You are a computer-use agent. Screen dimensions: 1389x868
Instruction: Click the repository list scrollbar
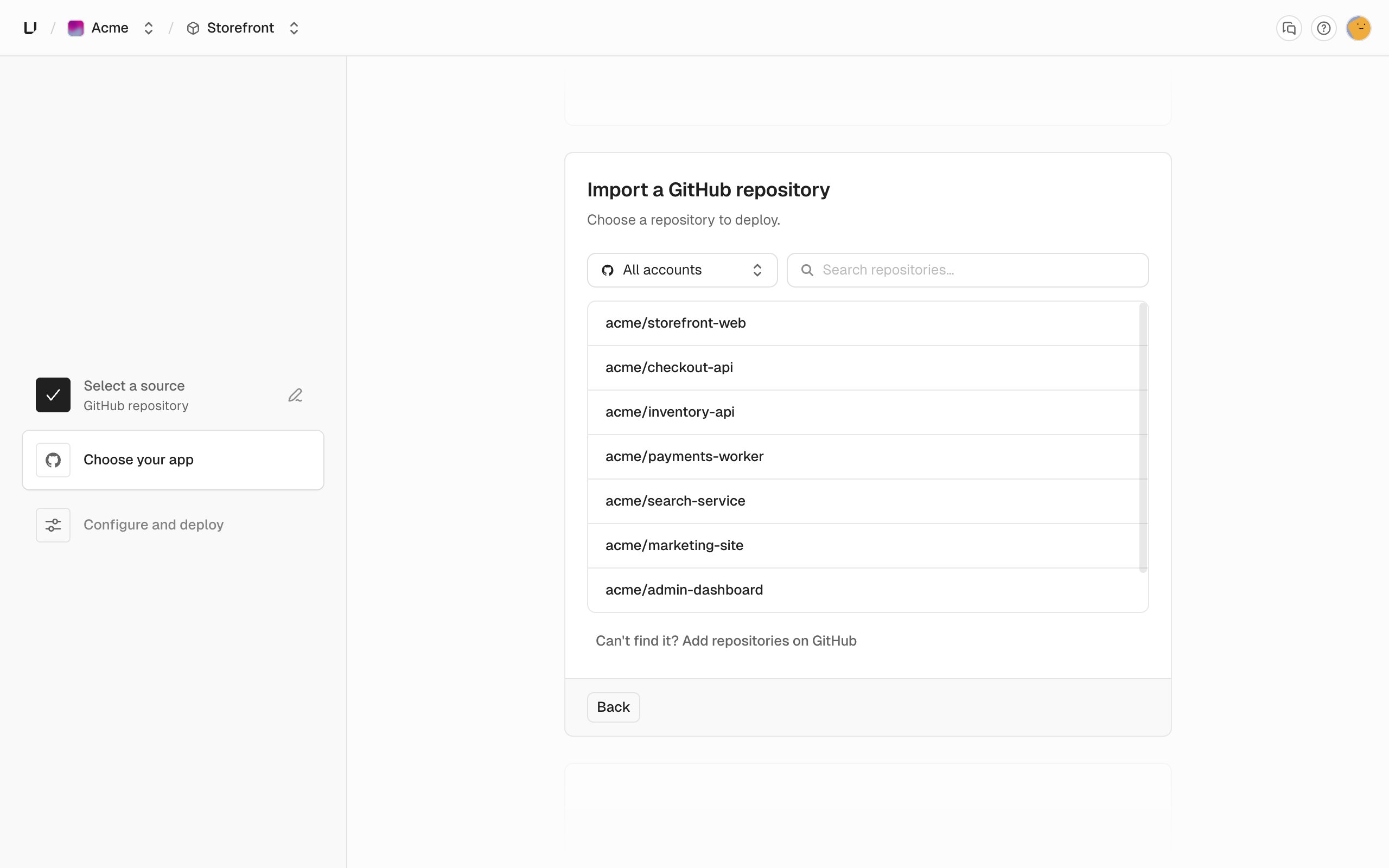1143,437
